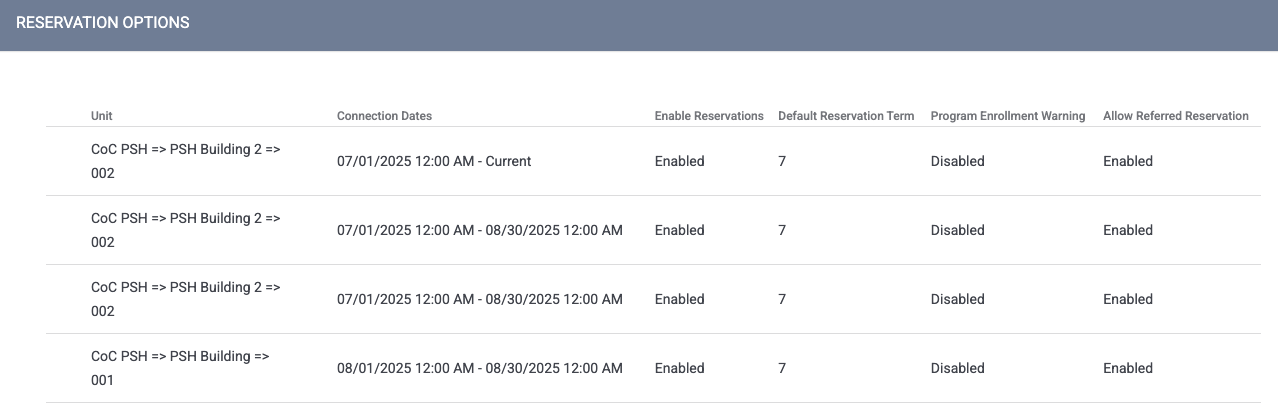Click the Allow Referred Reservation header

1175,116
